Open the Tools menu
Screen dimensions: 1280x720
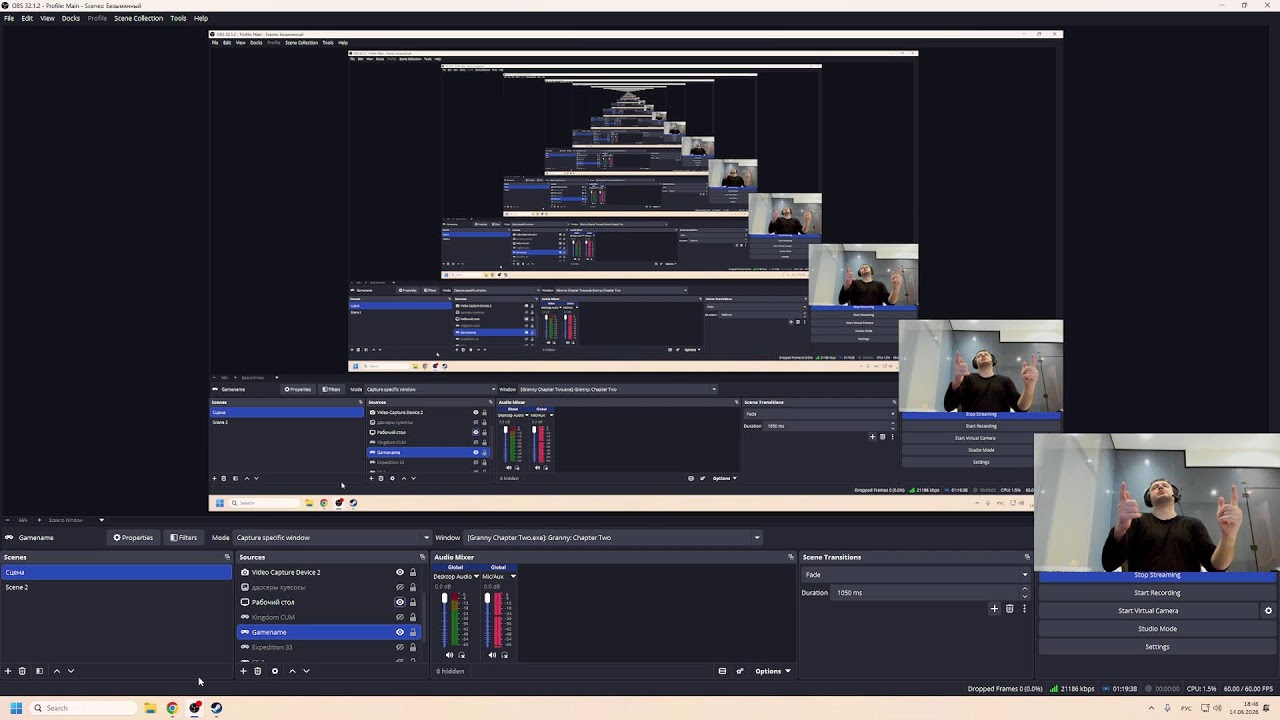point(178,18)
